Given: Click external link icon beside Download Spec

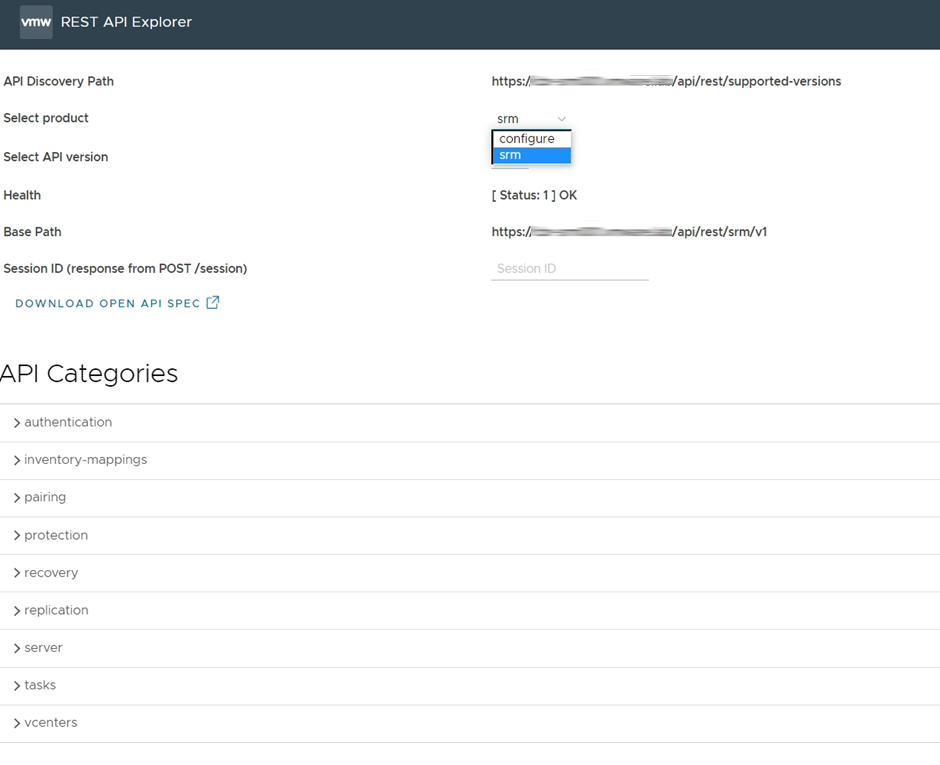Looking at the screenshot, I should coord(213,302).
